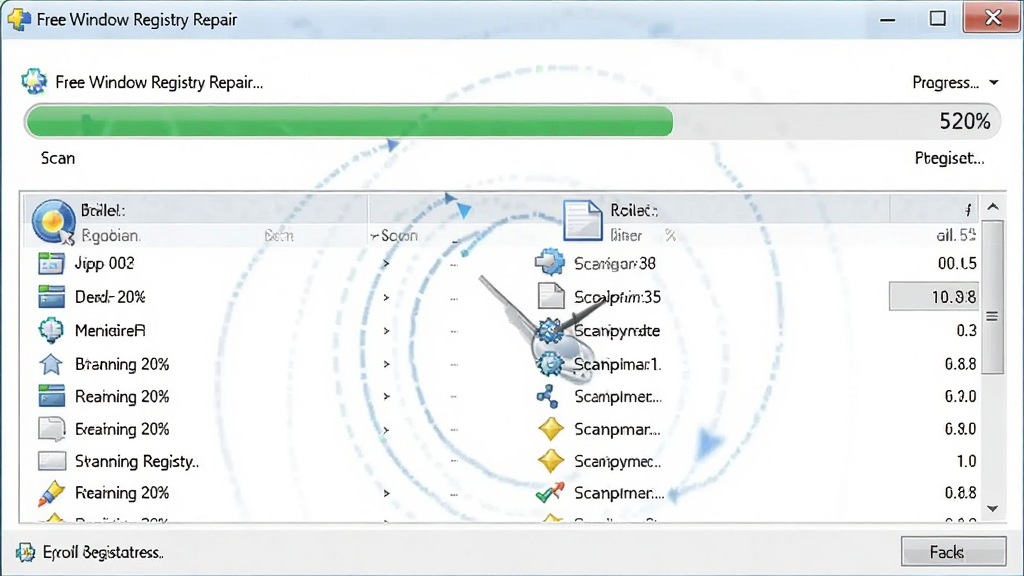The height and width of the screenshot is (576, 1024).
Task: Click the Biner column header text
Action: tap(626, 236)
